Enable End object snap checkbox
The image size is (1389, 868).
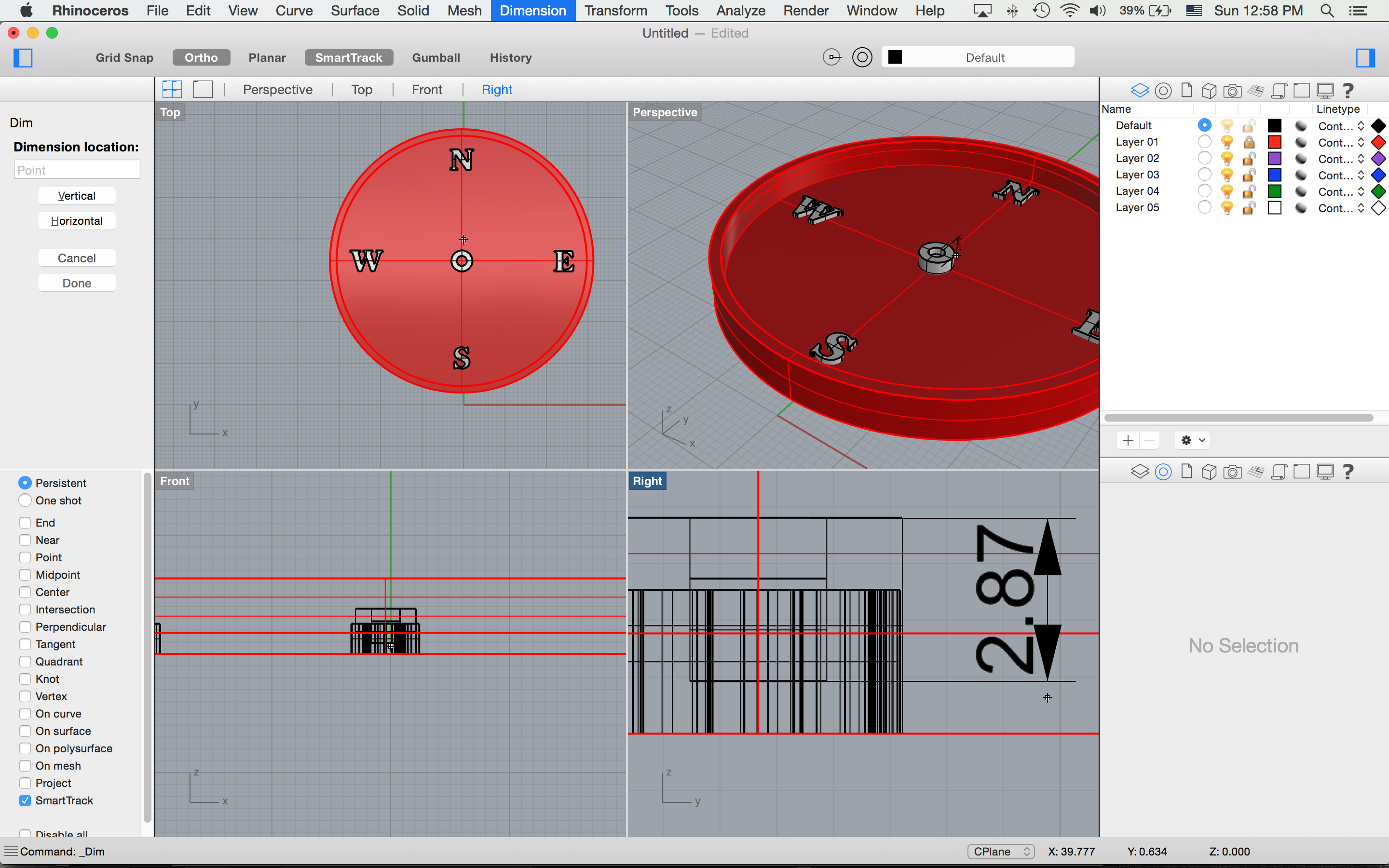click(25, 522)
